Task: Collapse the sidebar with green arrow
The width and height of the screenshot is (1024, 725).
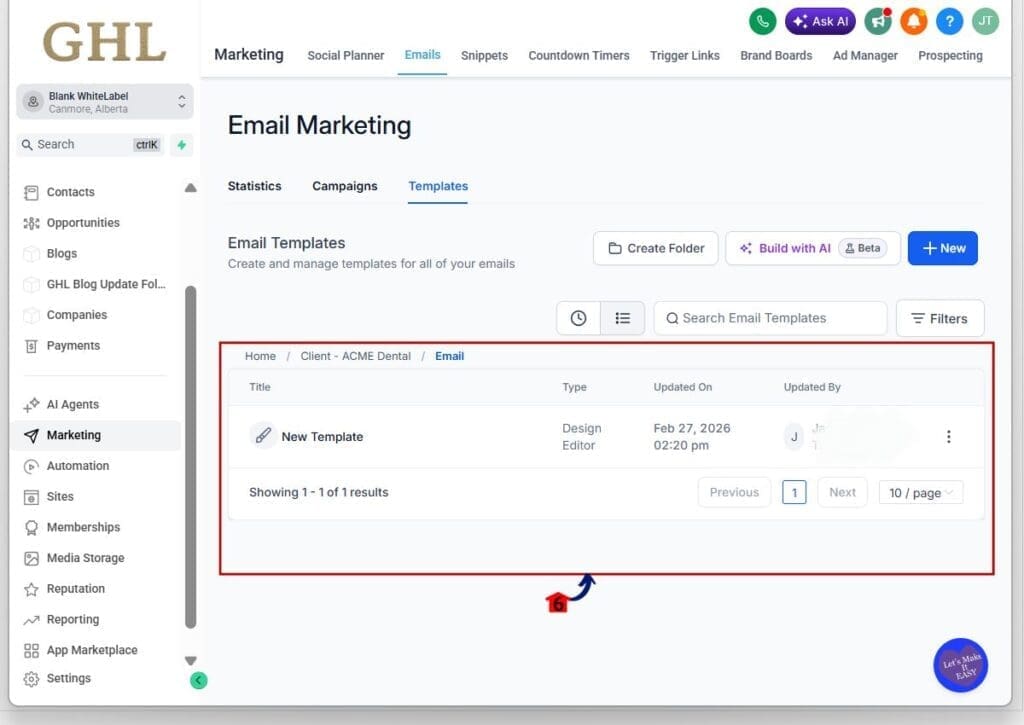Action: tap(198, 680)
